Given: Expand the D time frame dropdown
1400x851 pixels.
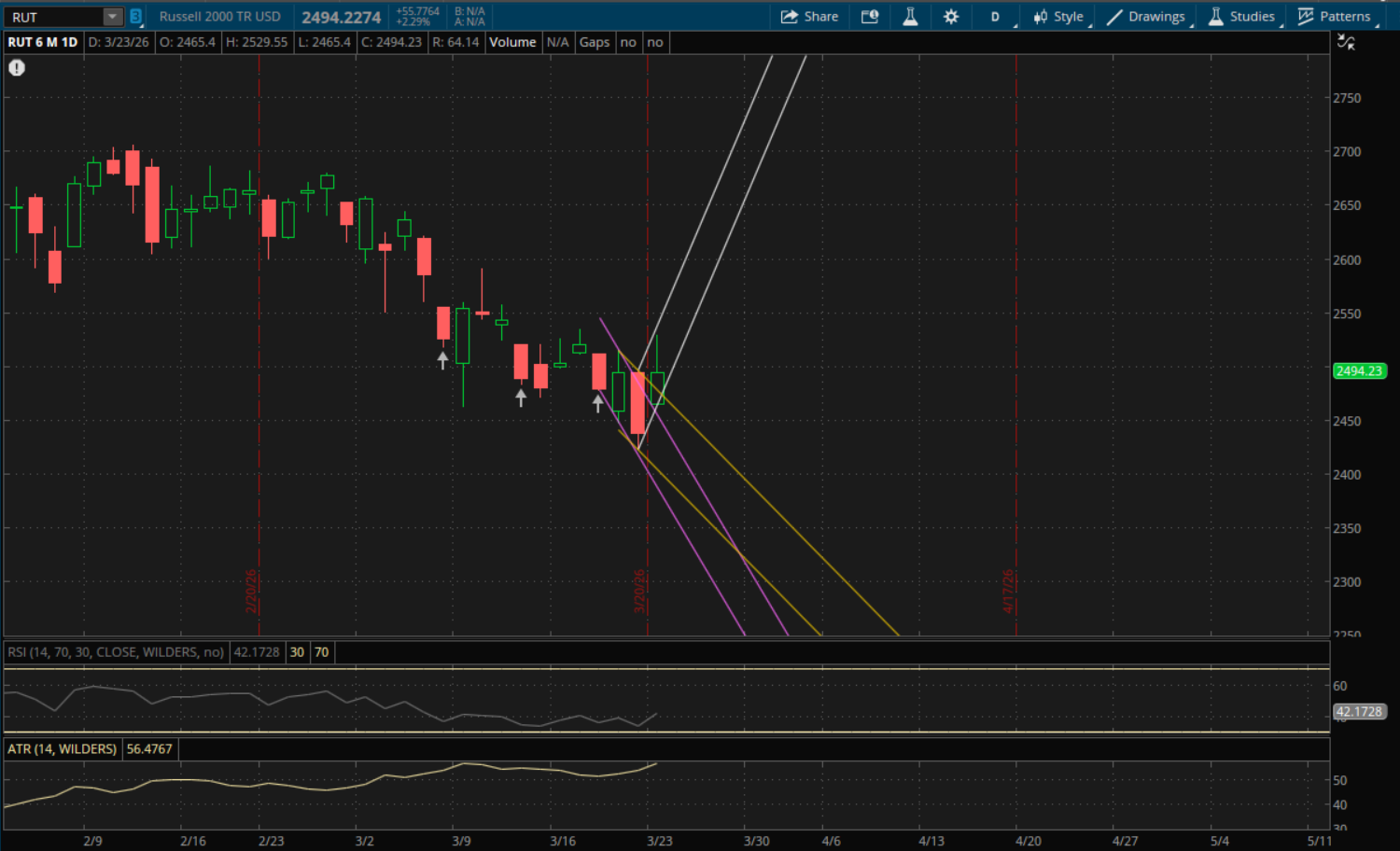Looking at the screenshot, I should (x=995, y=17).
